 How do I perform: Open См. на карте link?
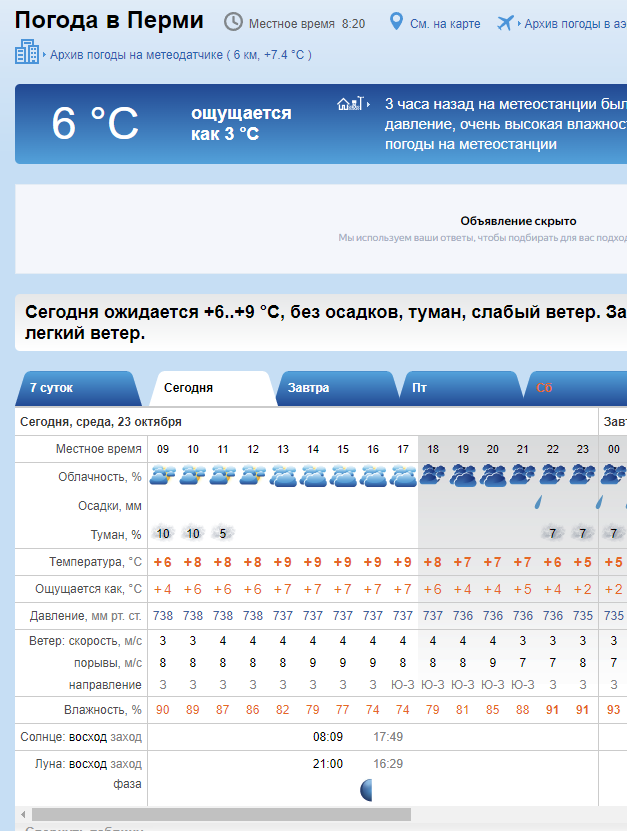(445, 24)
